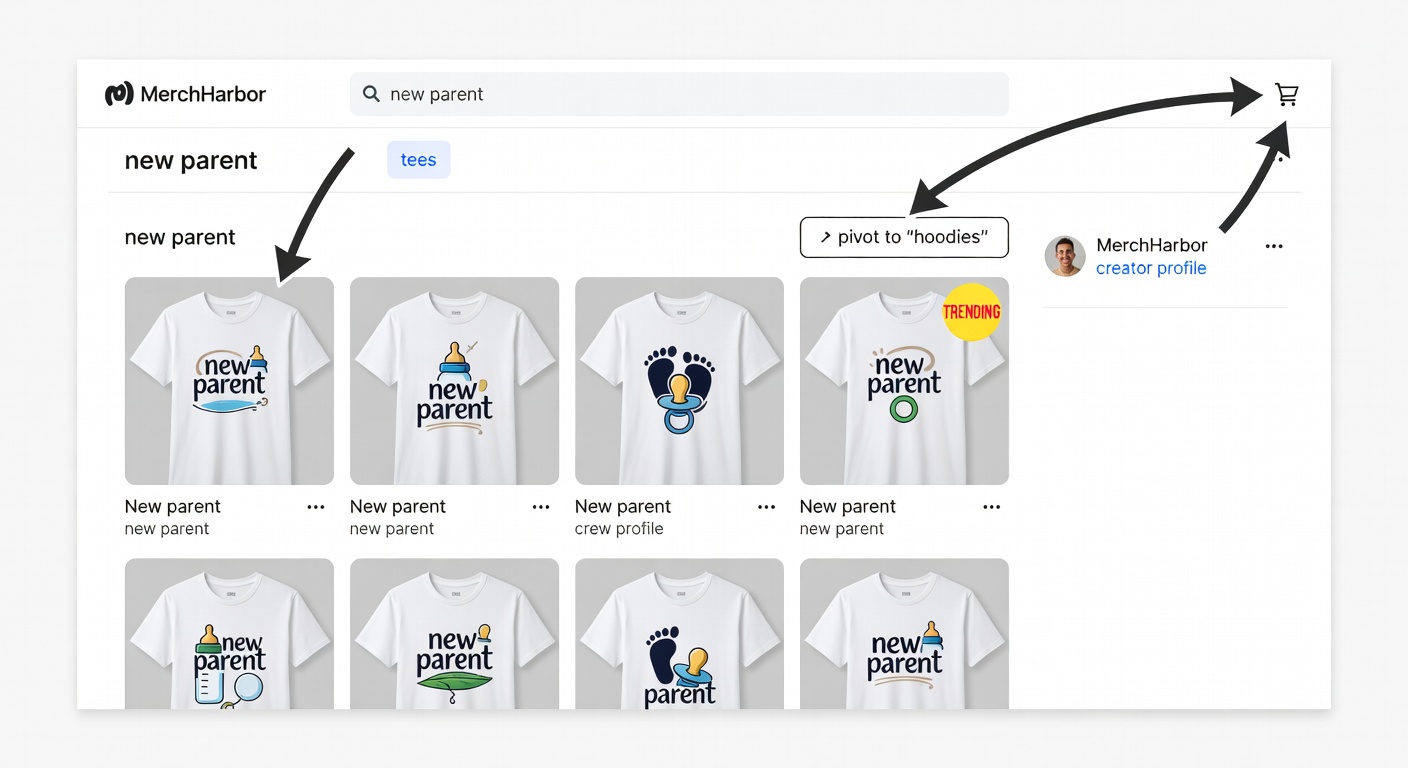Open the tee with bottle and magnifier
The width and height of the screenshot is (1408, 768).
(229, 634)
